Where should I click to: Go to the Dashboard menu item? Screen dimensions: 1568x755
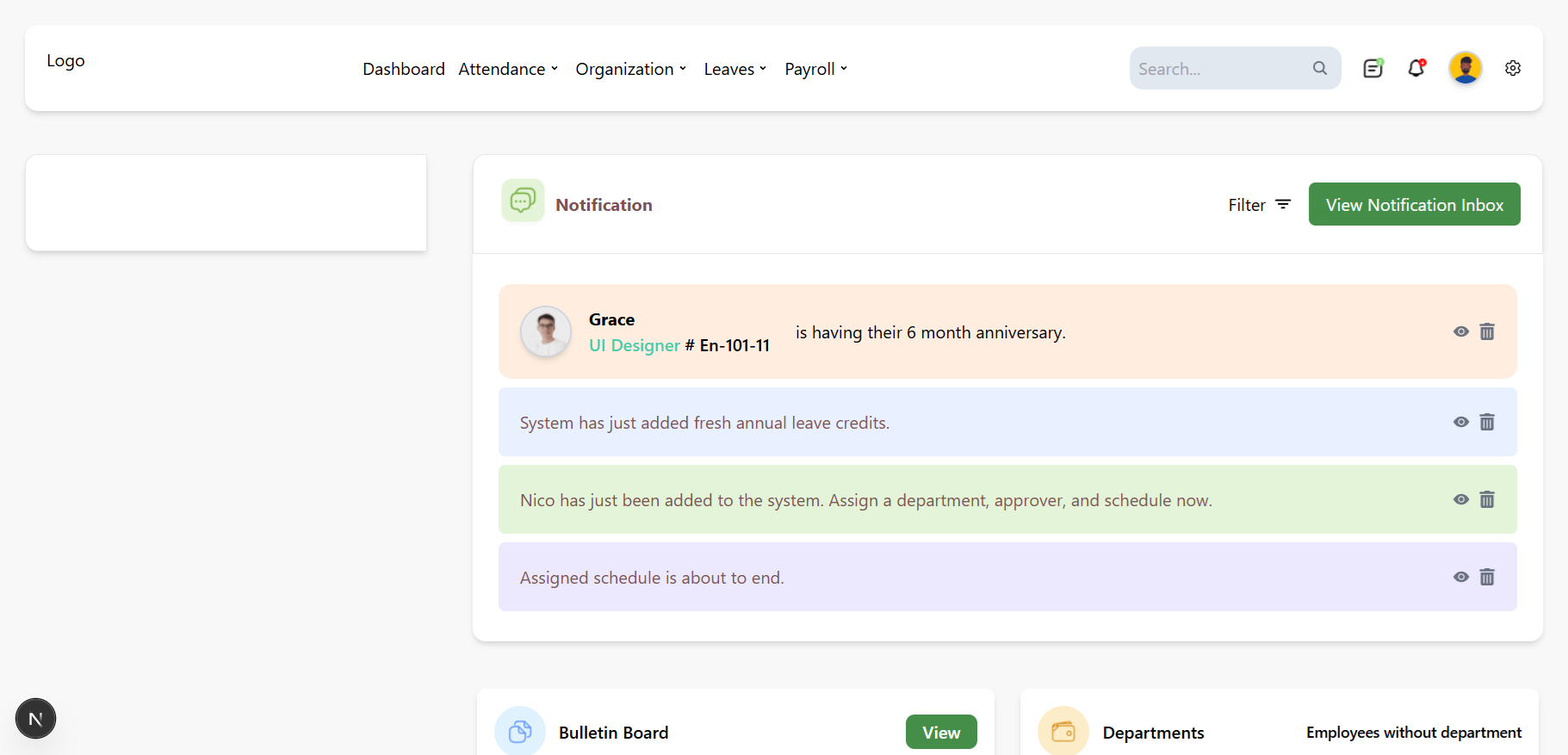pos(404,69)
